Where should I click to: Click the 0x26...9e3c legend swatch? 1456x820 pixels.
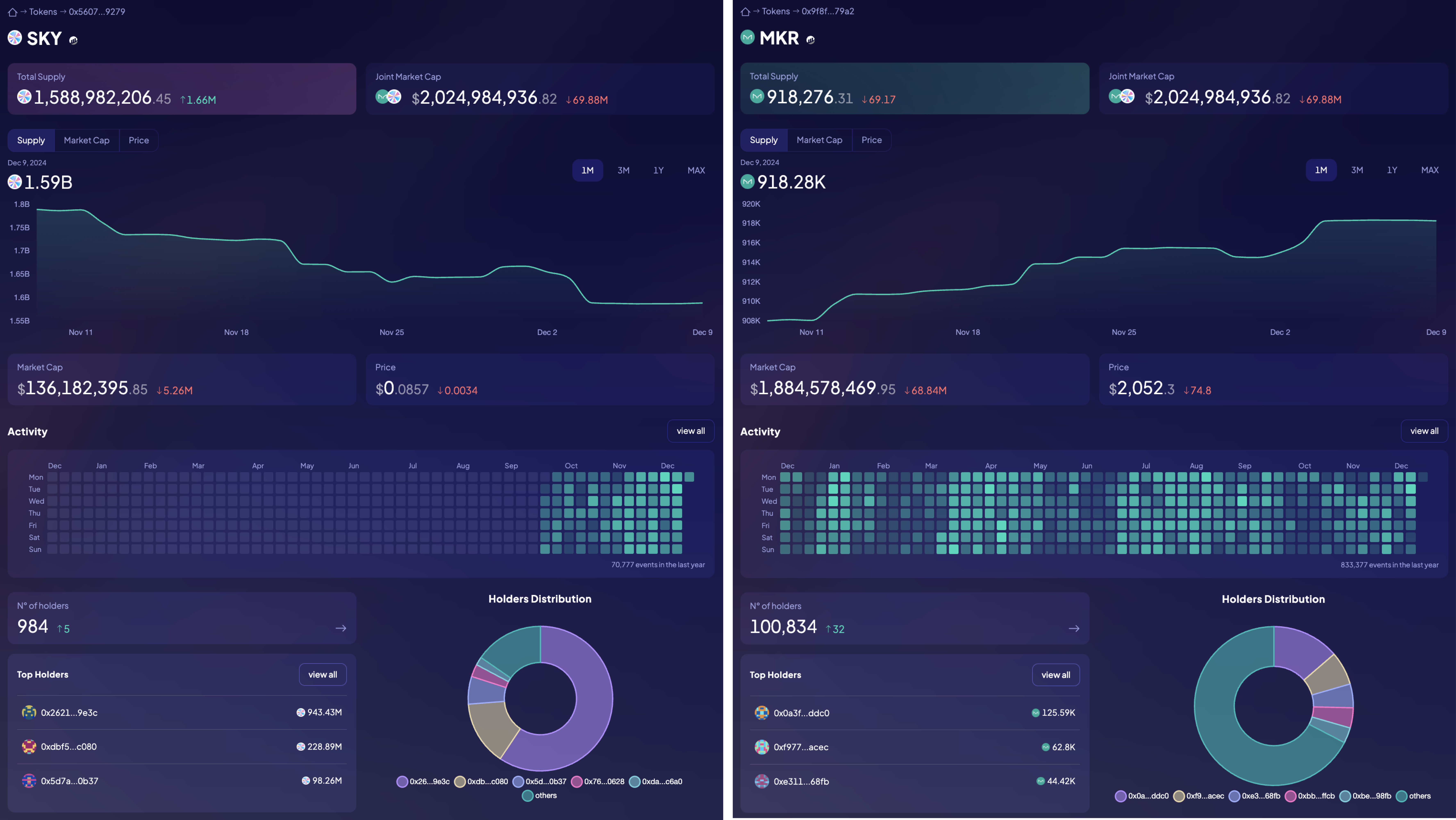tap(402, 781)
